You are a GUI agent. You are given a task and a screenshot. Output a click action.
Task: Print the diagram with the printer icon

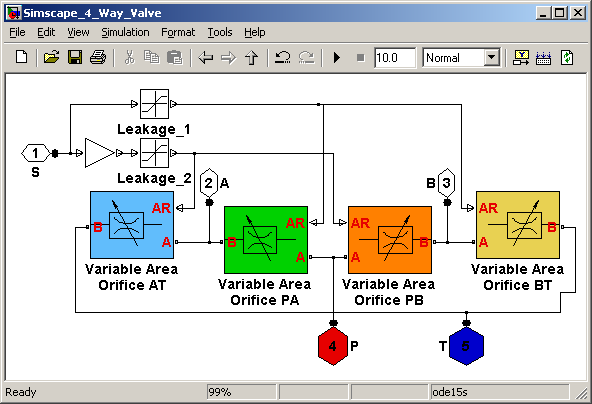tap(98, 57)
